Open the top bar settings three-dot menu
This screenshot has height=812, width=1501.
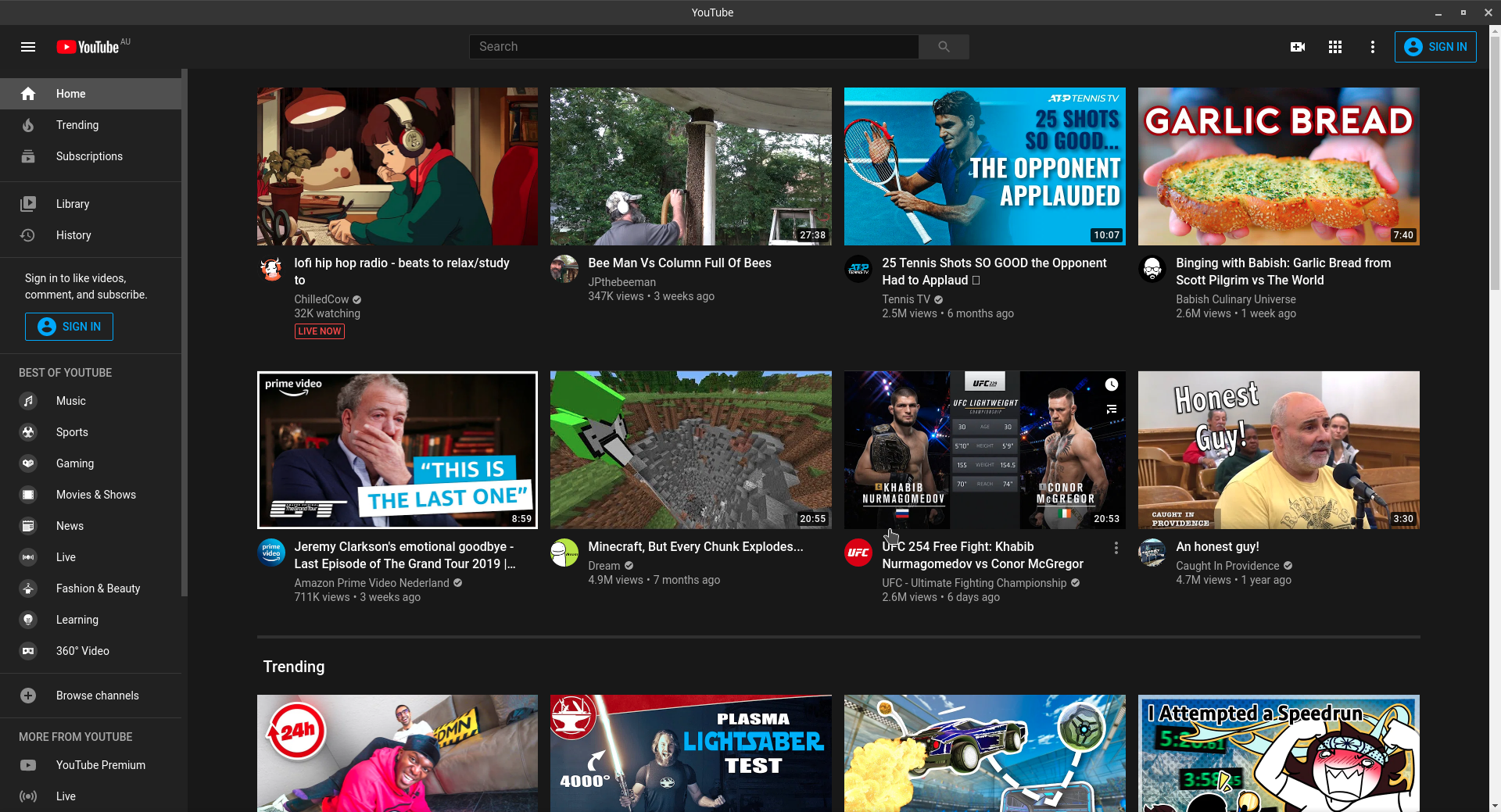pos(1373,47)
